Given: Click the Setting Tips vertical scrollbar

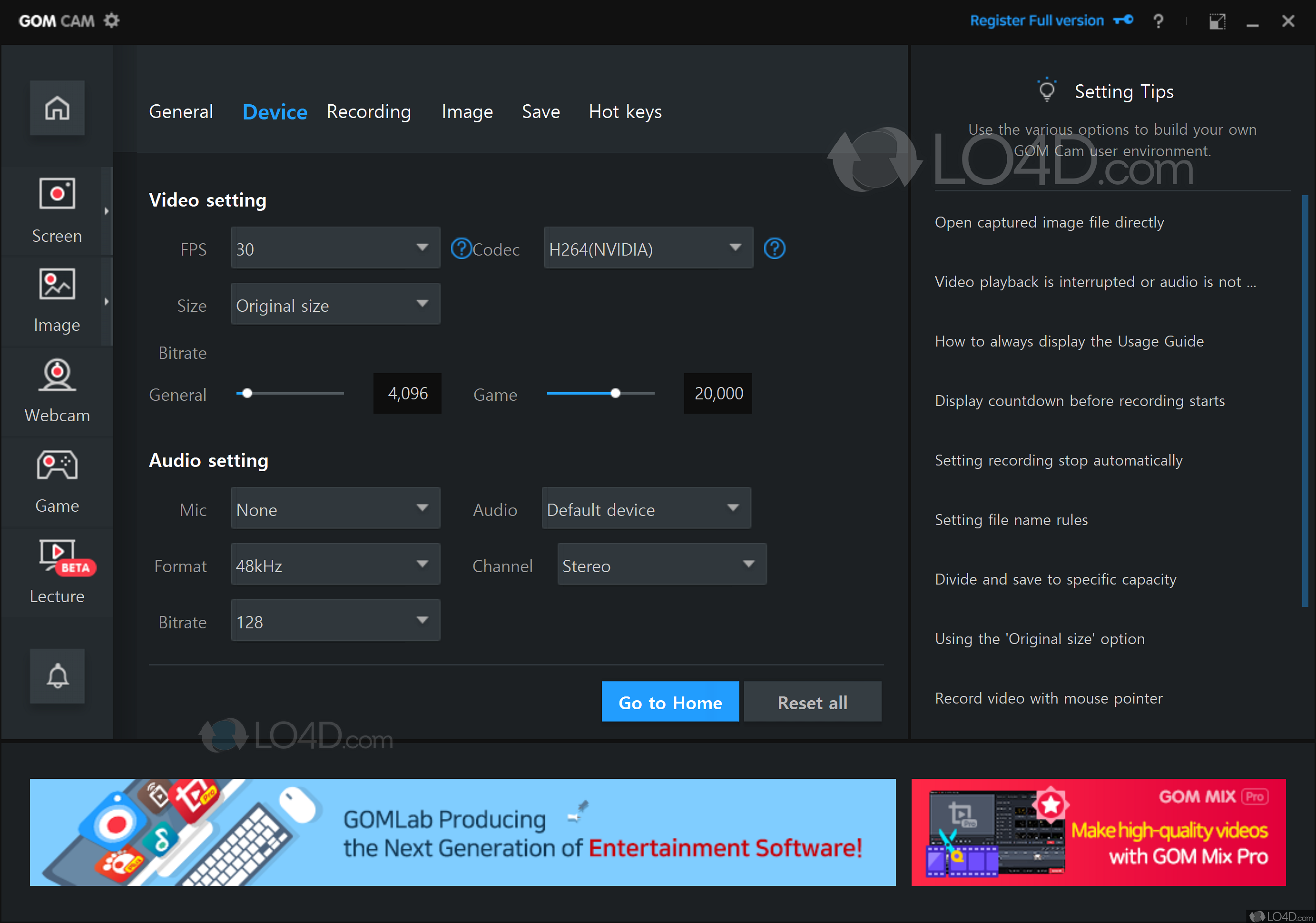Looking at the screenshot, I should [x=1305, y=401].
